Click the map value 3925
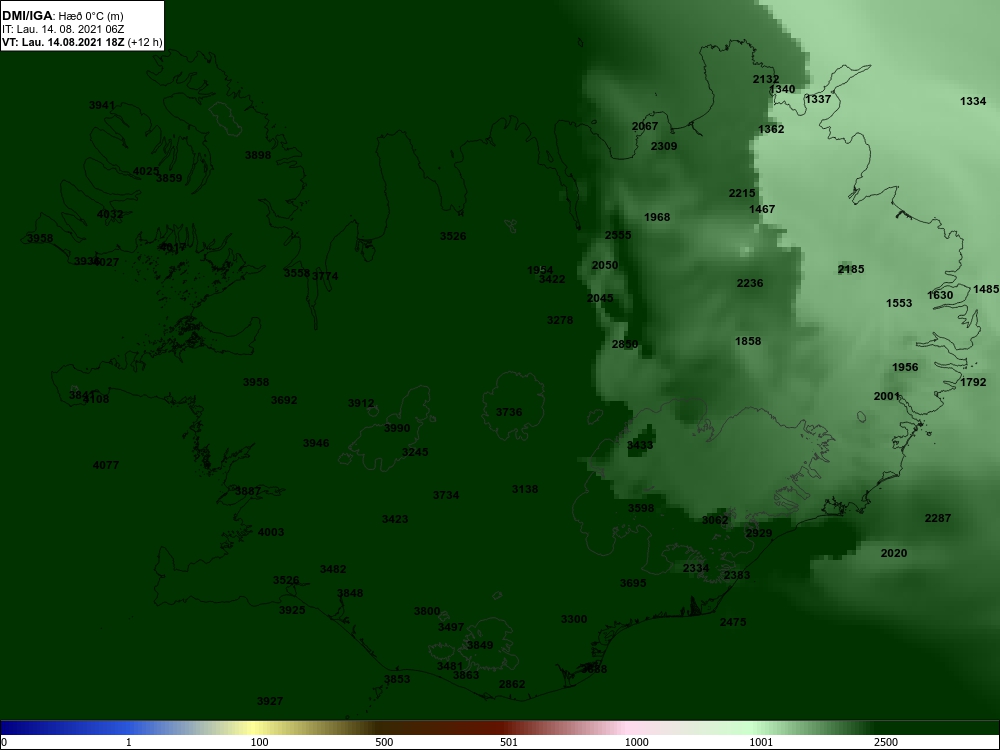This screenshot has width=1000, height=750. pyautogui.click(x=292, y=610)
